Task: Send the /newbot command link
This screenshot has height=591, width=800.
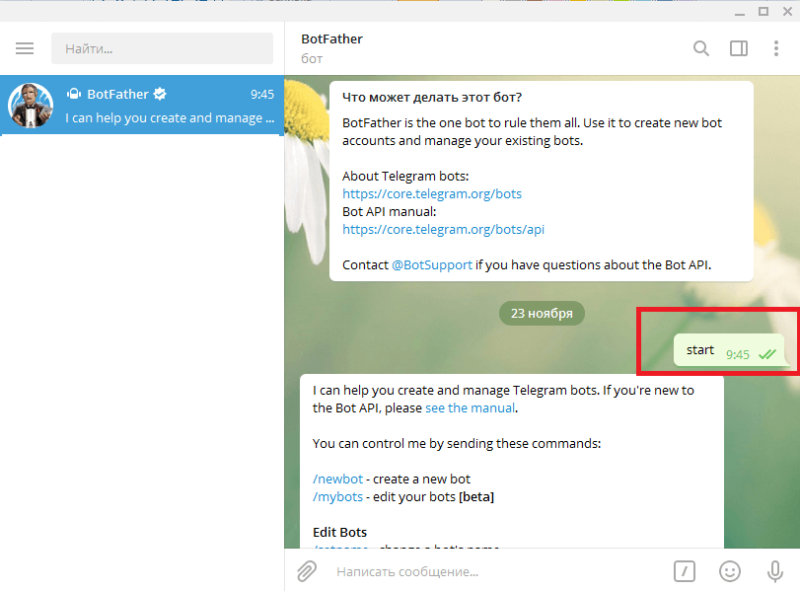Action: pos(338,479)
